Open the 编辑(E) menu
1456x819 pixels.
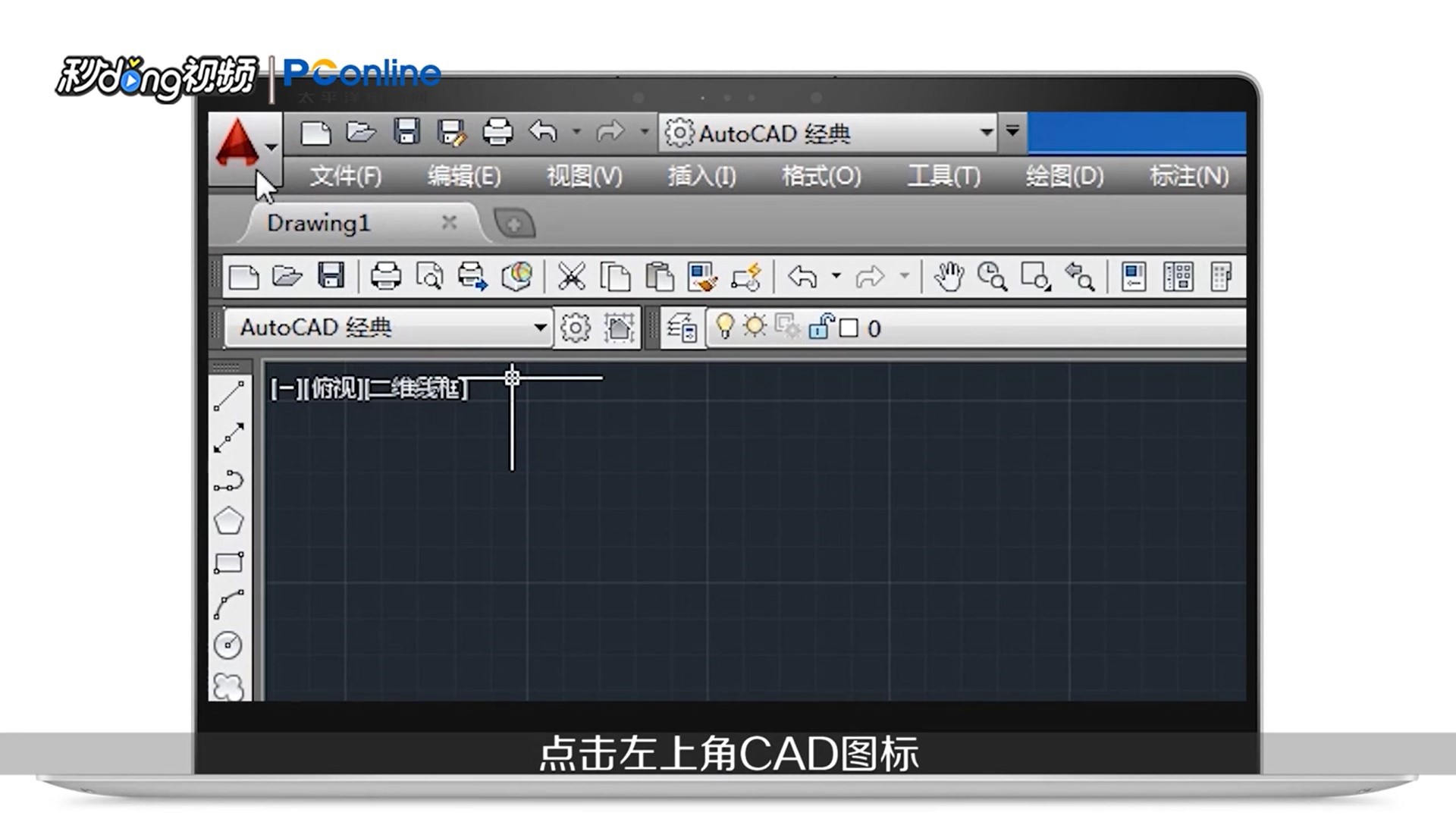tap(464, 176)
